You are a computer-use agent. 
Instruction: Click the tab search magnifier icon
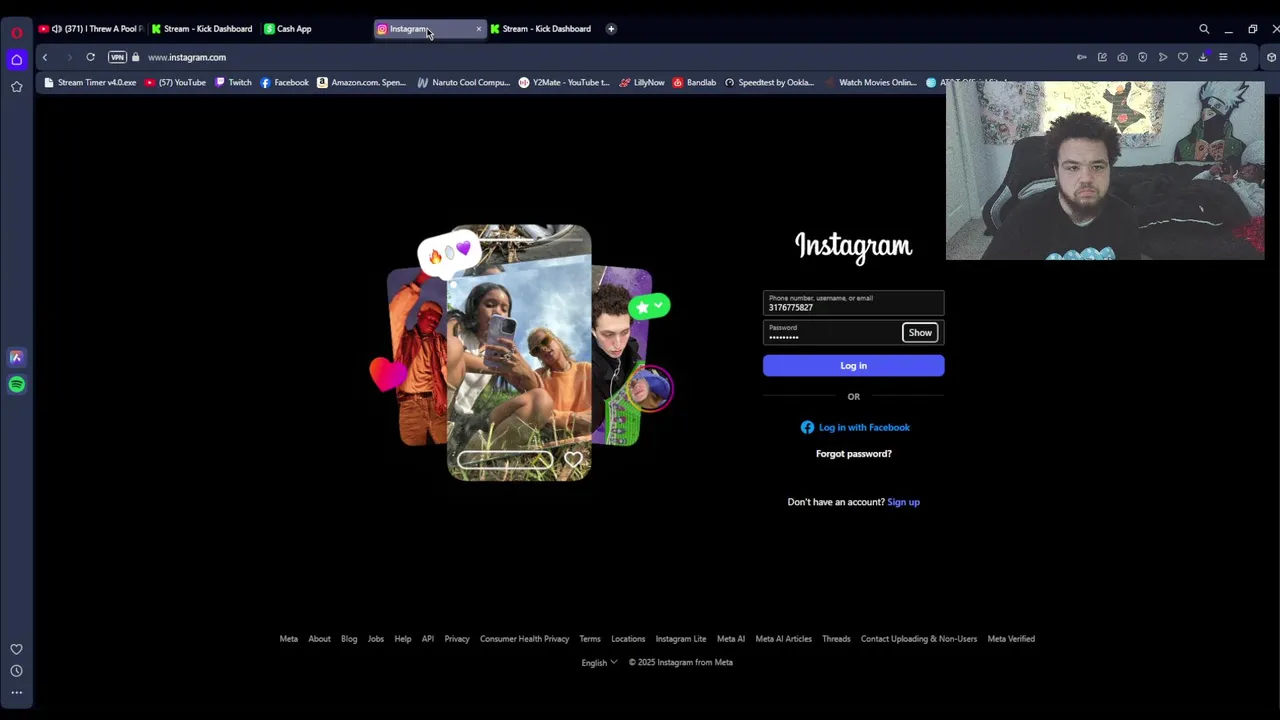(1204, 29)
